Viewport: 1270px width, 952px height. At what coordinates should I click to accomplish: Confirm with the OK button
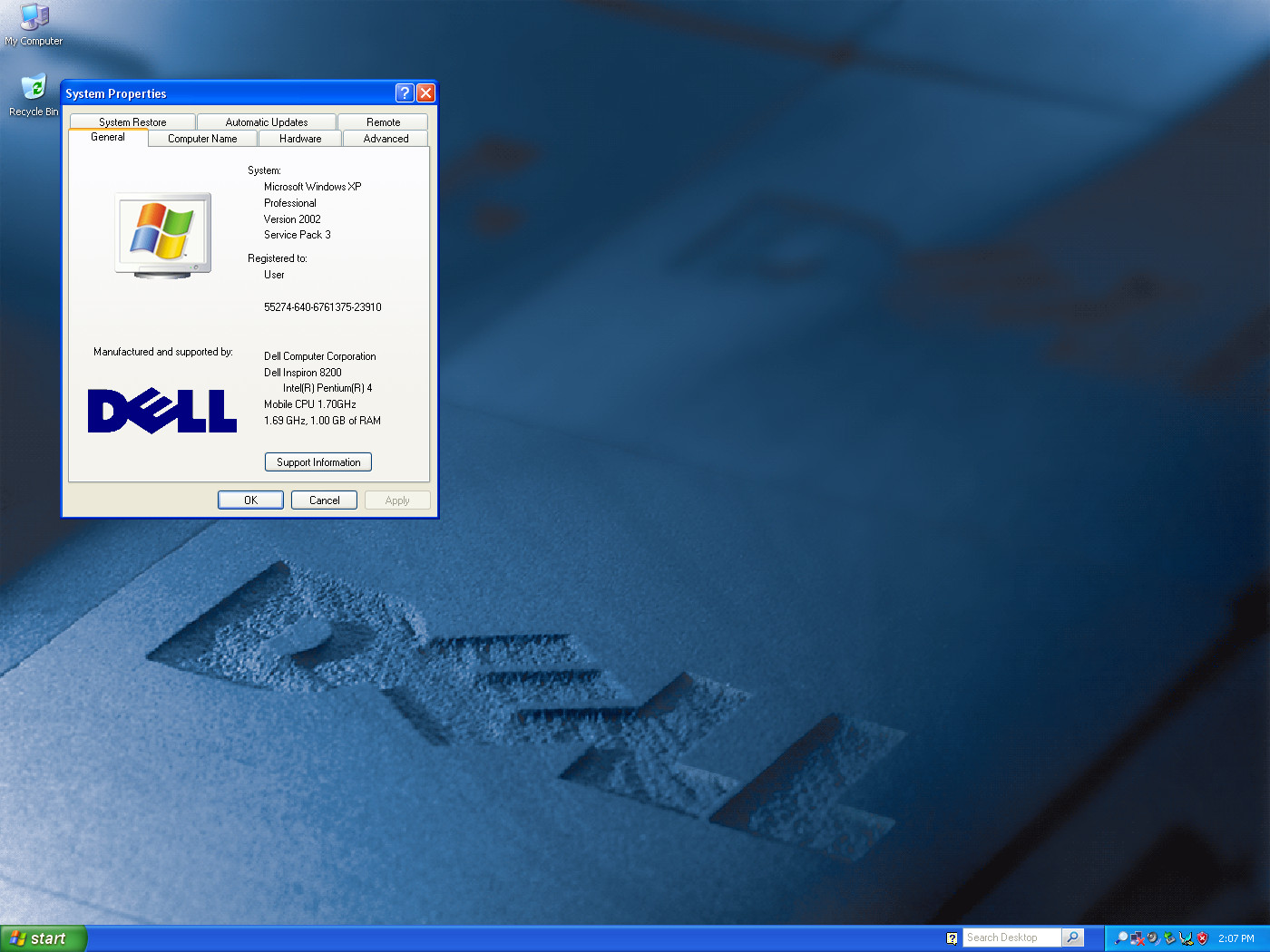[x=250, y=500]
